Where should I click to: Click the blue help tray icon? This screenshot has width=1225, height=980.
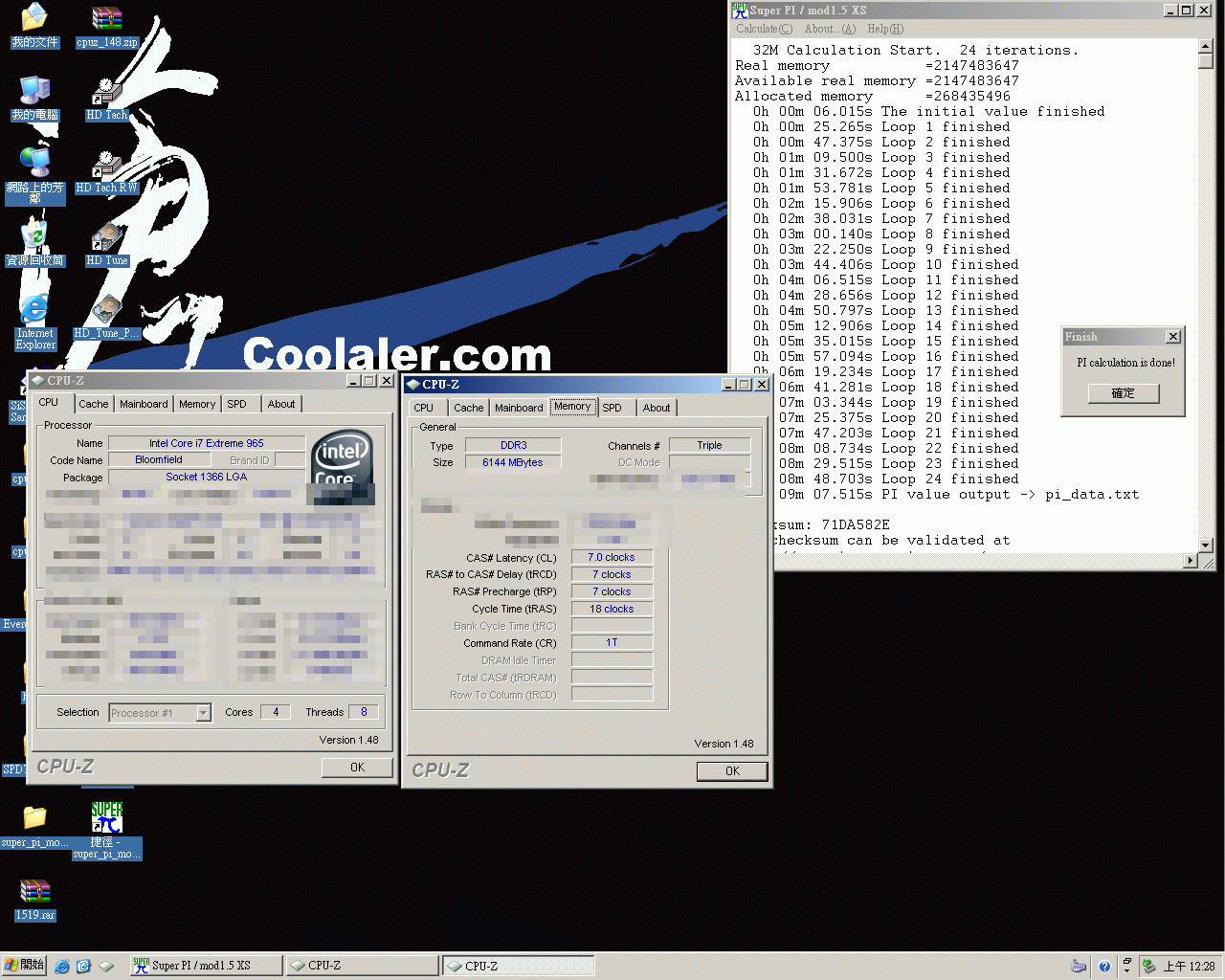pos(1104,967)
